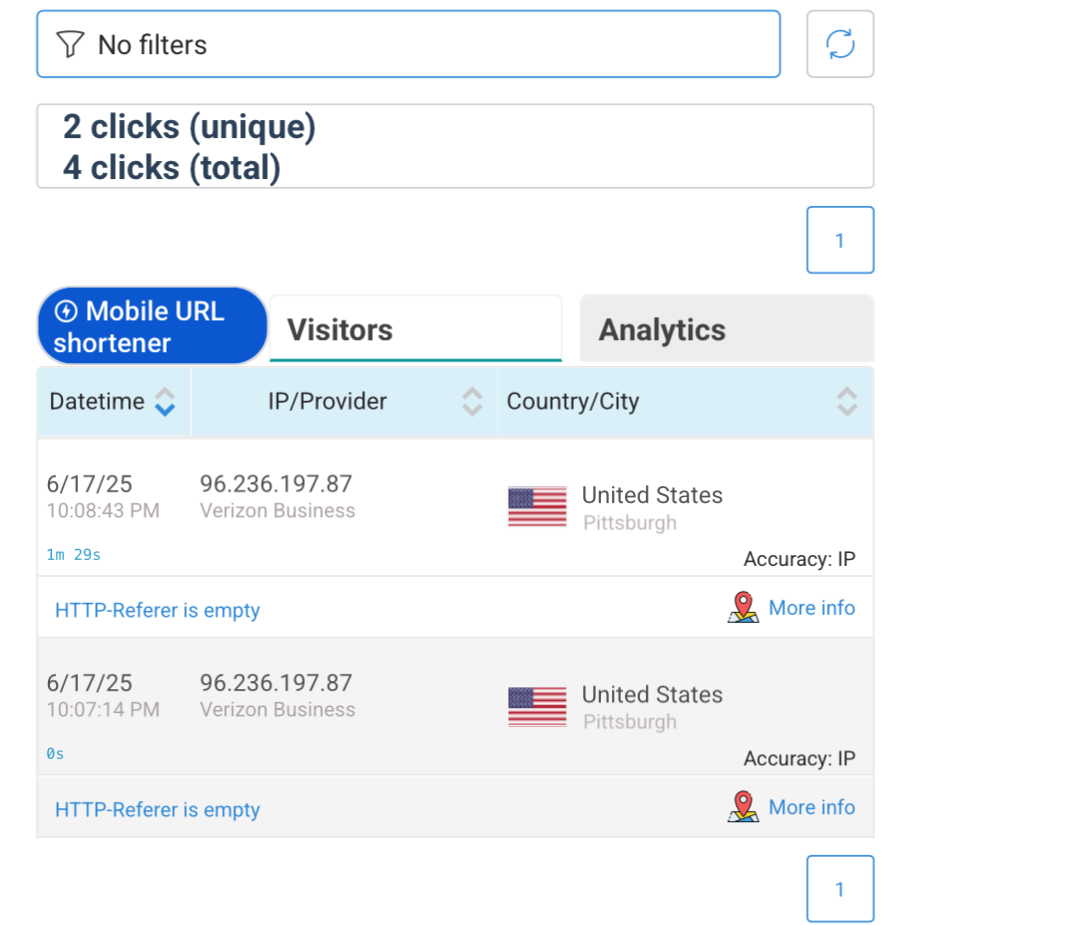Click the US flag in the 10:07:14 PM row
The width and height of the screenshot is (1070, 925).
click(x=538, y=707)
